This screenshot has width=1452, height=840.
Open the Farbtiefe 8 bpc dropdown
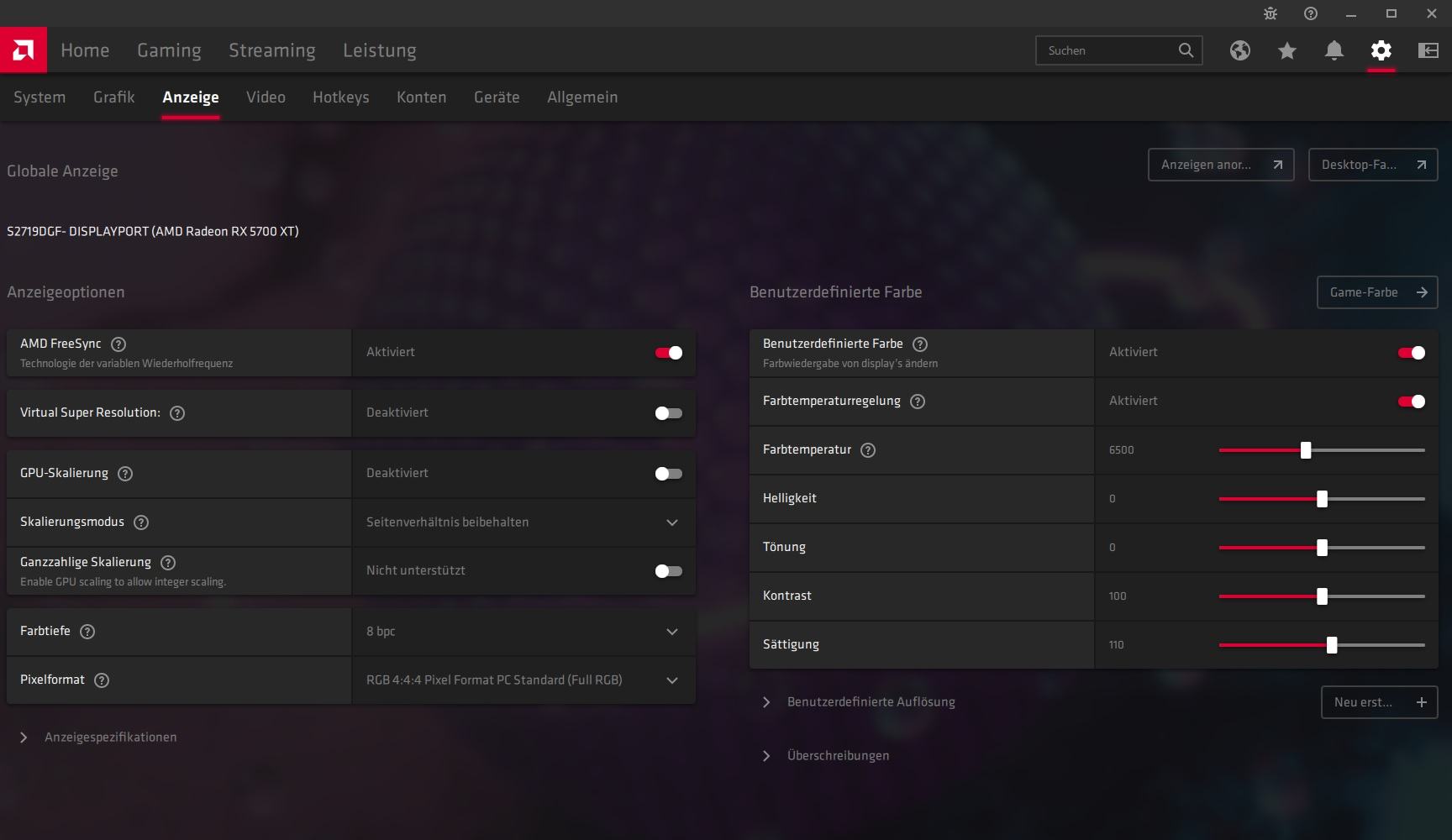click(x=523, y=632)
